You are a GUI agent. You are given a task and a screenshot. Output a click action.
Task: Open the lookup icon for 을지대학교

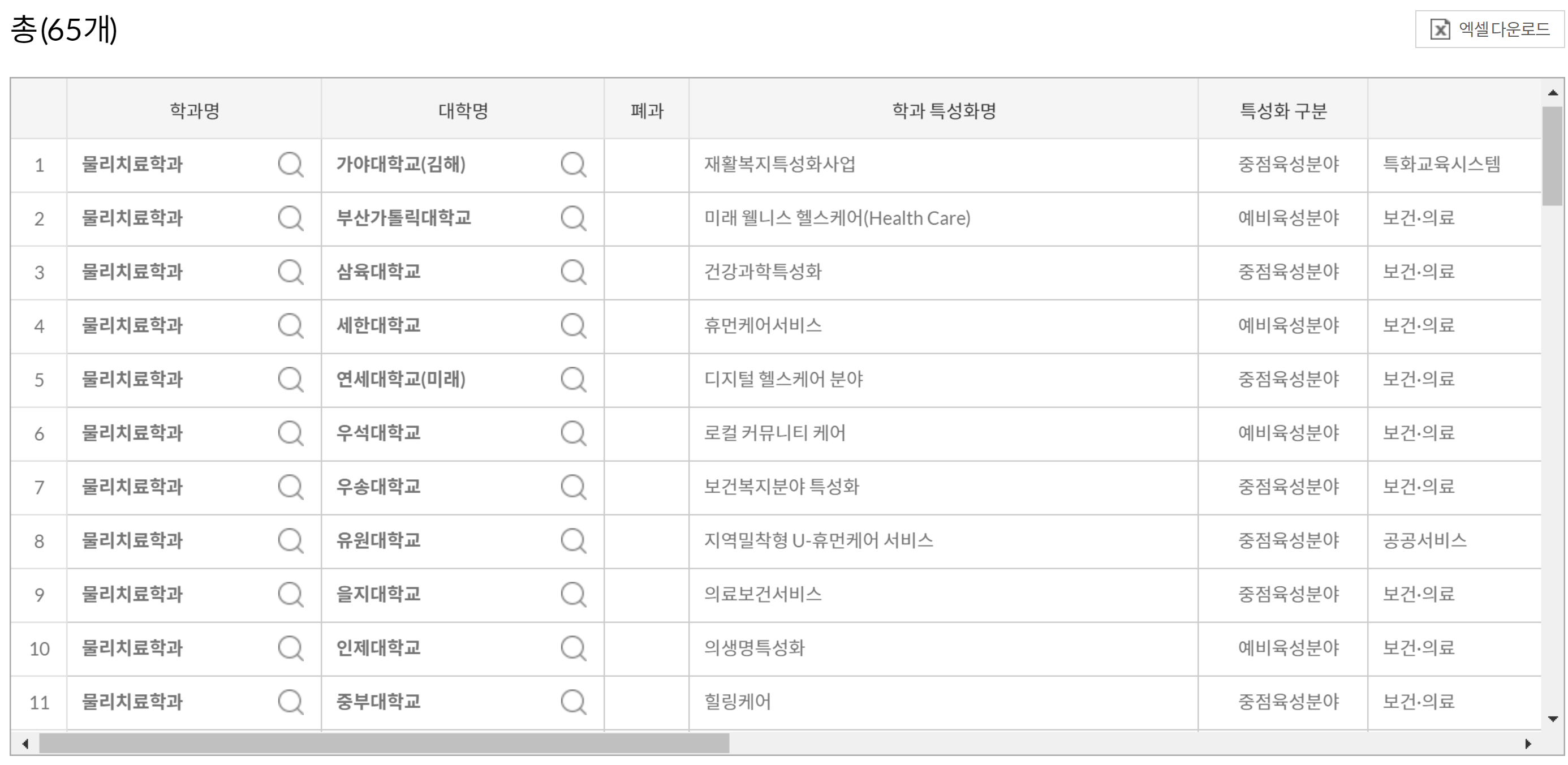[572, 595]
